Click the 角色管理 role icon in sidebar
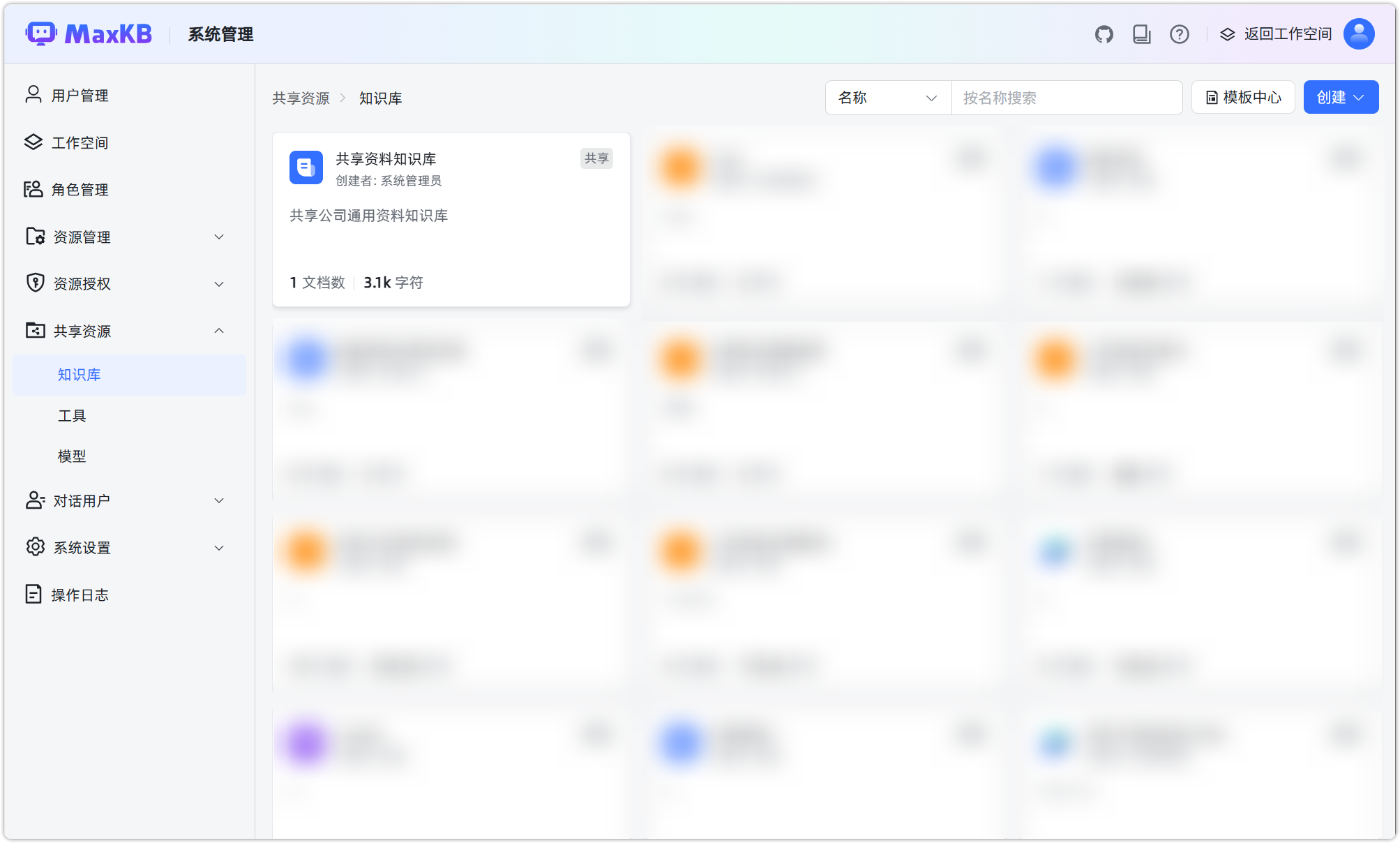 coord(33,189)
